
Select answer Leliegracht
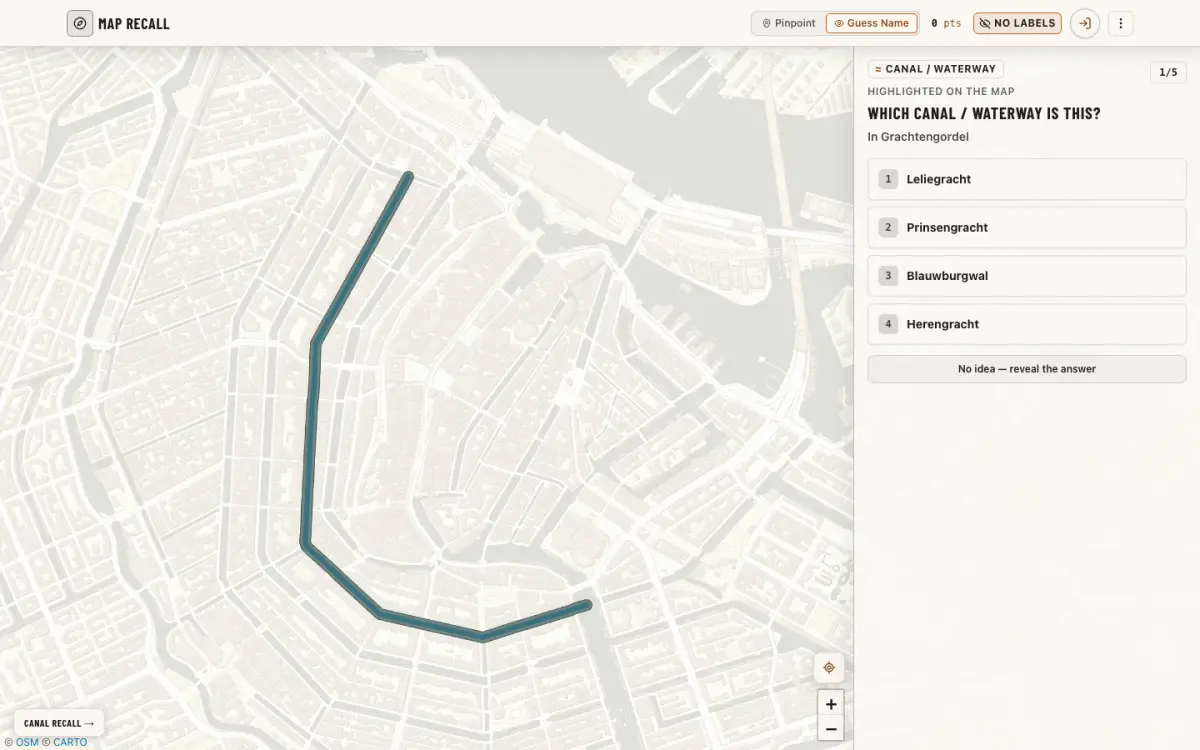coord(1027,179)
